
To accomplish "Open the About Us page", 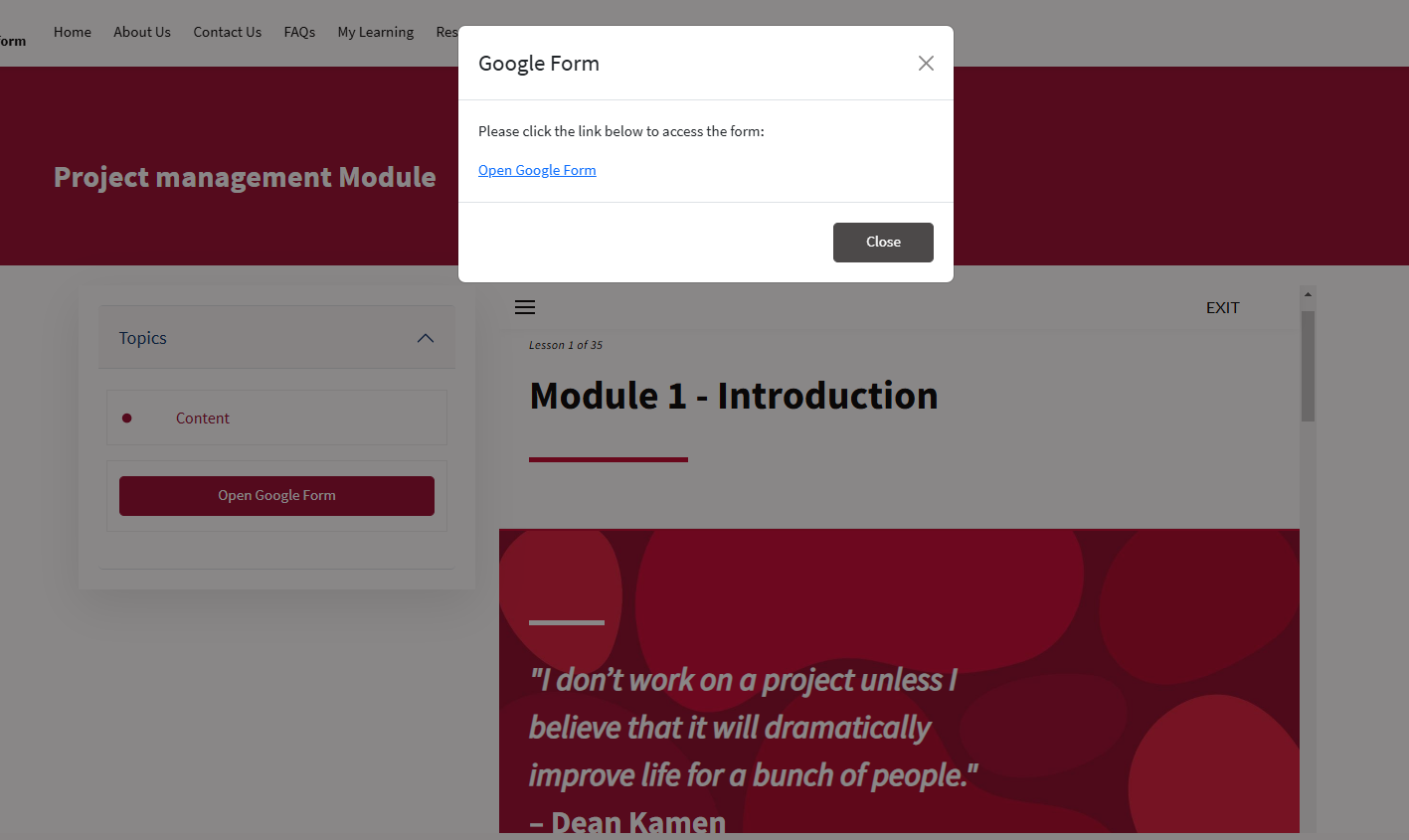I will [x=142, y=32].
